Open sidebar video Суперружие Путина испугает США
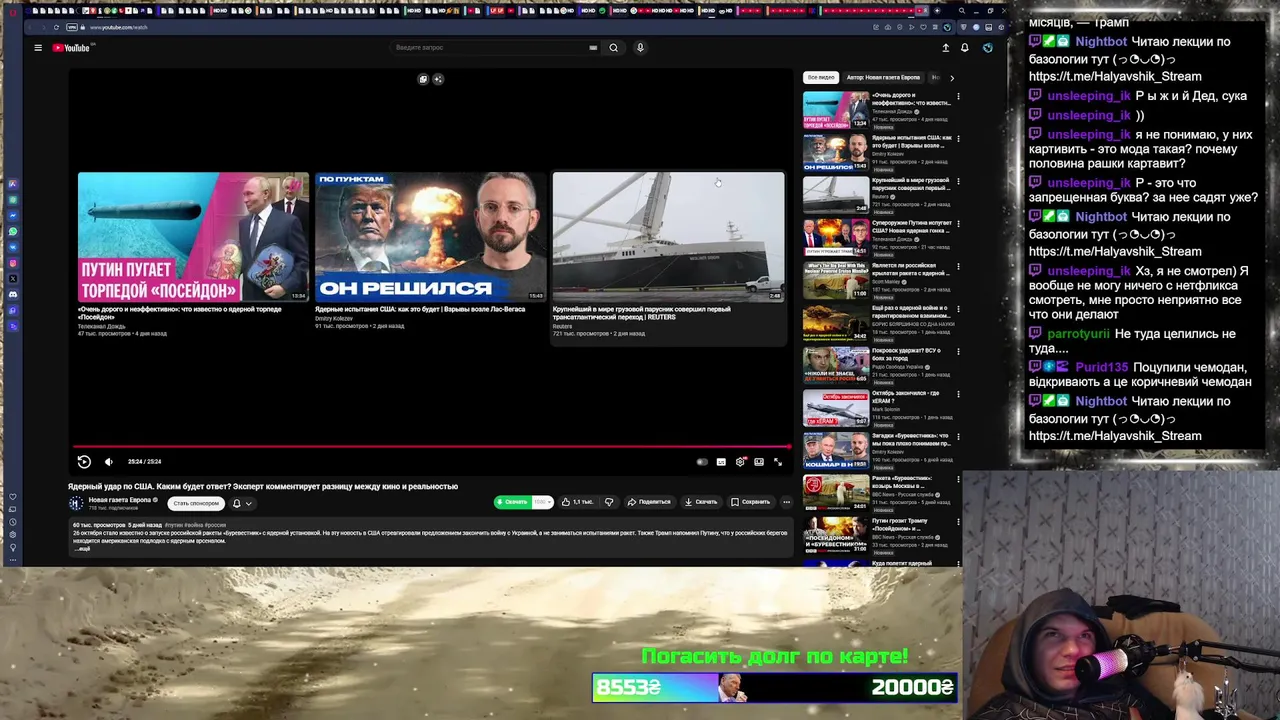The height and width of the screenshot is (720, 1280). tap(836, 237)
